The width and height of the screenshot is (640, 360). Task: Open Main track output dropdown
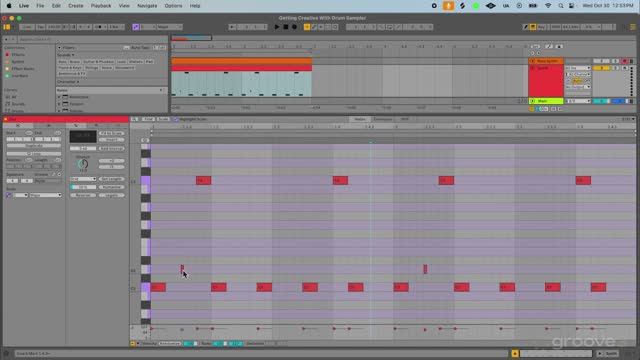(578, 101)
